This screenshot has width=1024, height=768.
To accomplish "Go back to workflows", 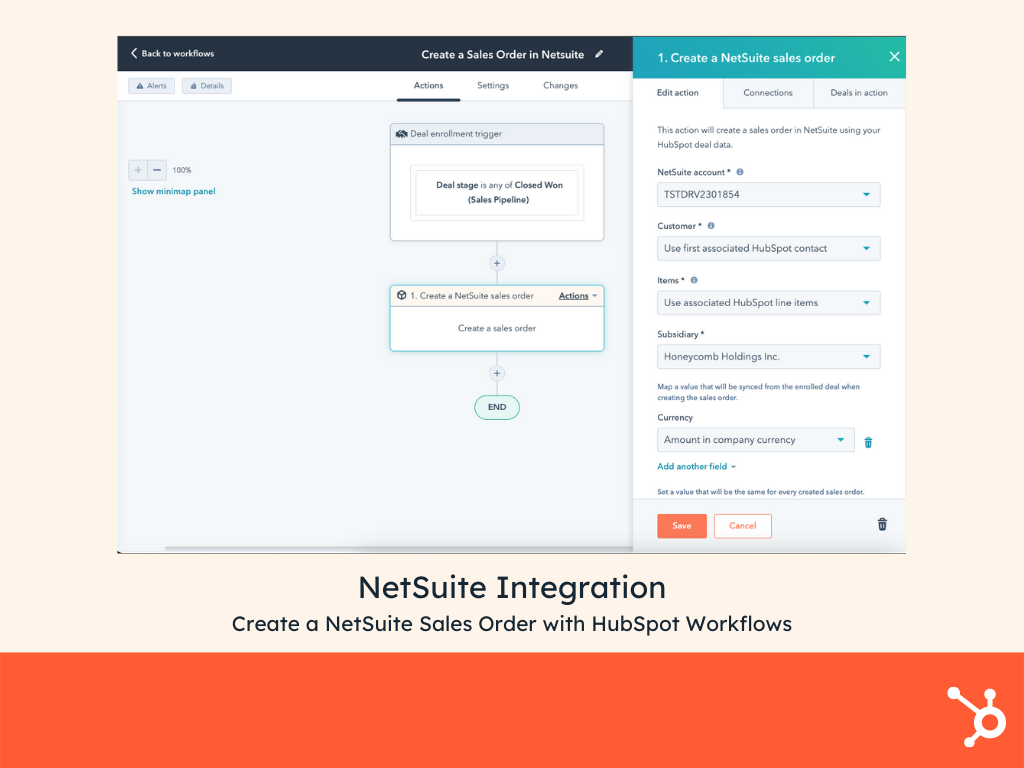I will click(172, 54).
